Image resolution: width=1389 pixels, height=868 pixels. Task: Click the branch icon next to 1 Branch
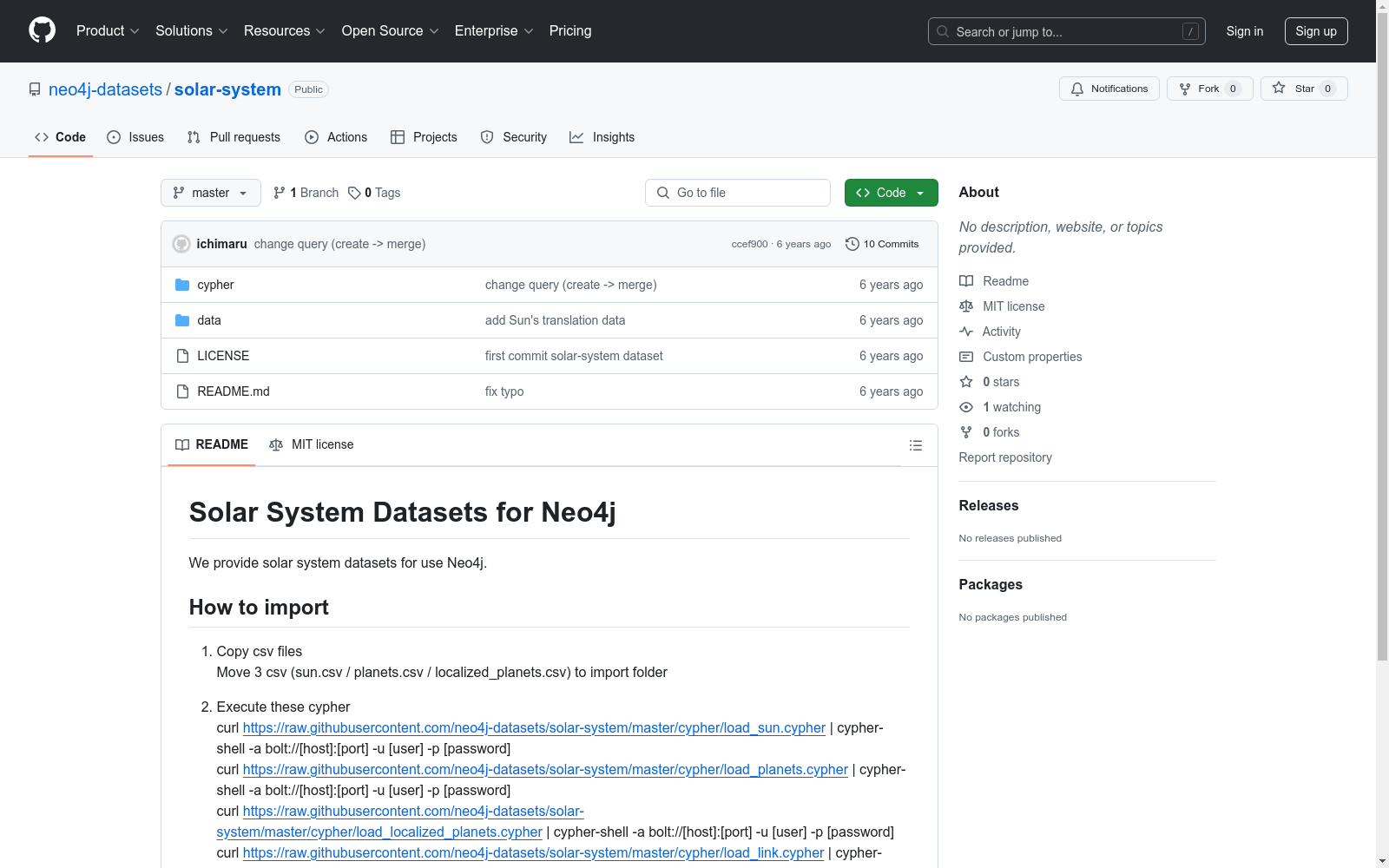[x=280, y=193]
